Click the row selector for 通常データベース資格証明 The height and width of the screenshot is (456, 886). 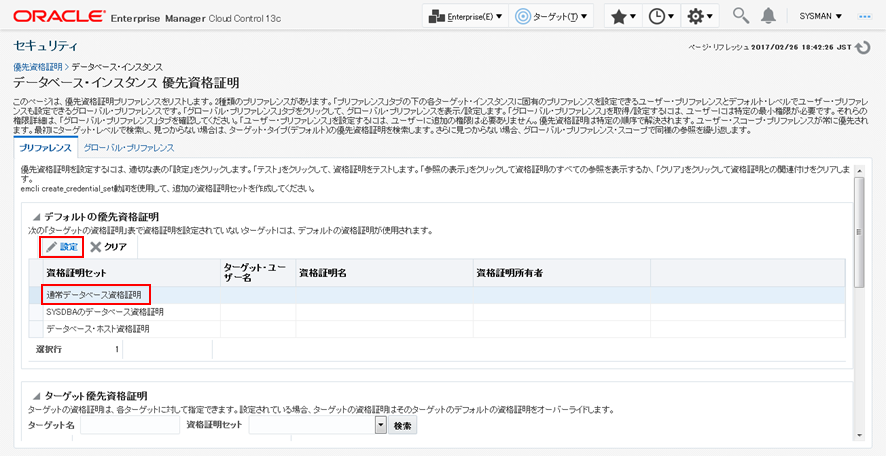tap(36, 295)
